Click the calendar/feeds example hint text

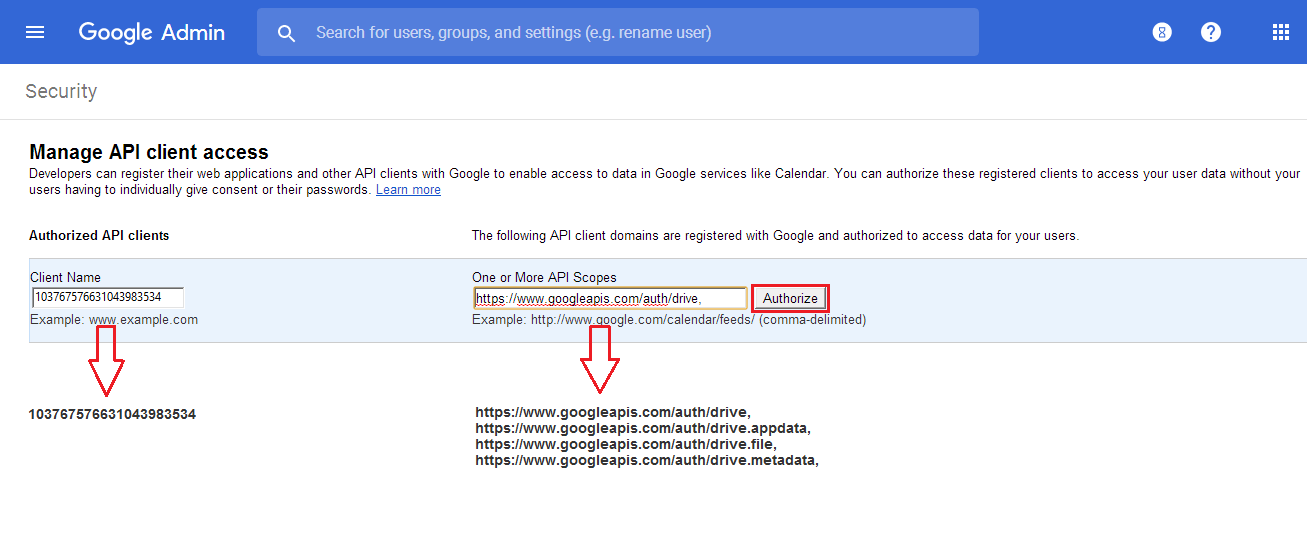(x=669, y=320)
